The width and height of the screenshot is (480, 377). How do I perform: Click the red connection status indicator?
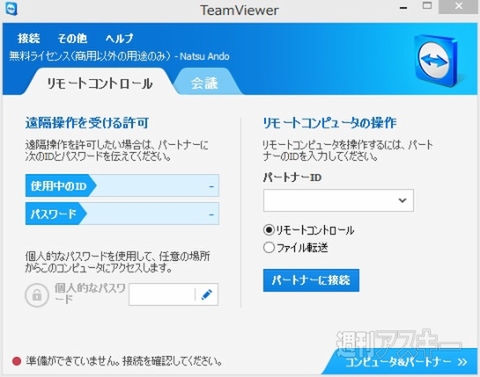click(16, 361)
